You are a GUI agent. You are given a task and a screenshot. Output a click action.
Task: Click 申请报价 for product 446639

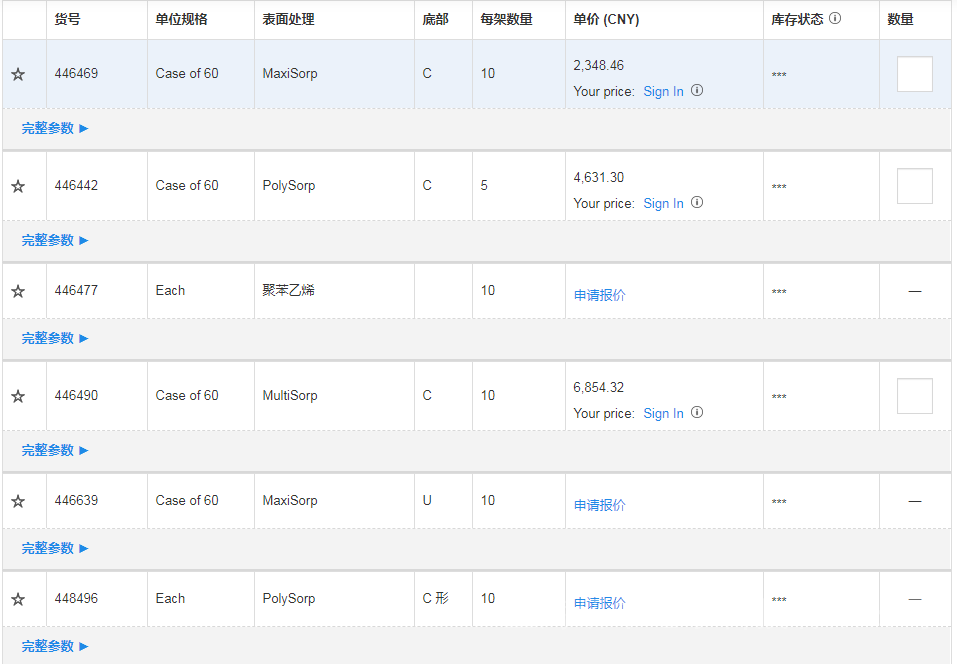[x=600, y=505]
